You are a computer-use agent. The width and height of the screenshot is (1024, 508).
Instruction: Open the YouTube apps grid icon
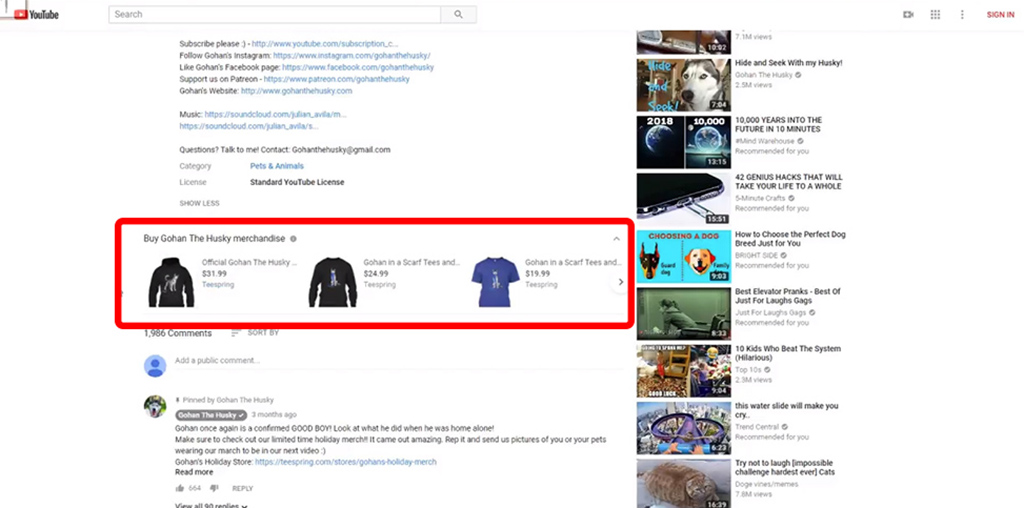pos(935,14)
